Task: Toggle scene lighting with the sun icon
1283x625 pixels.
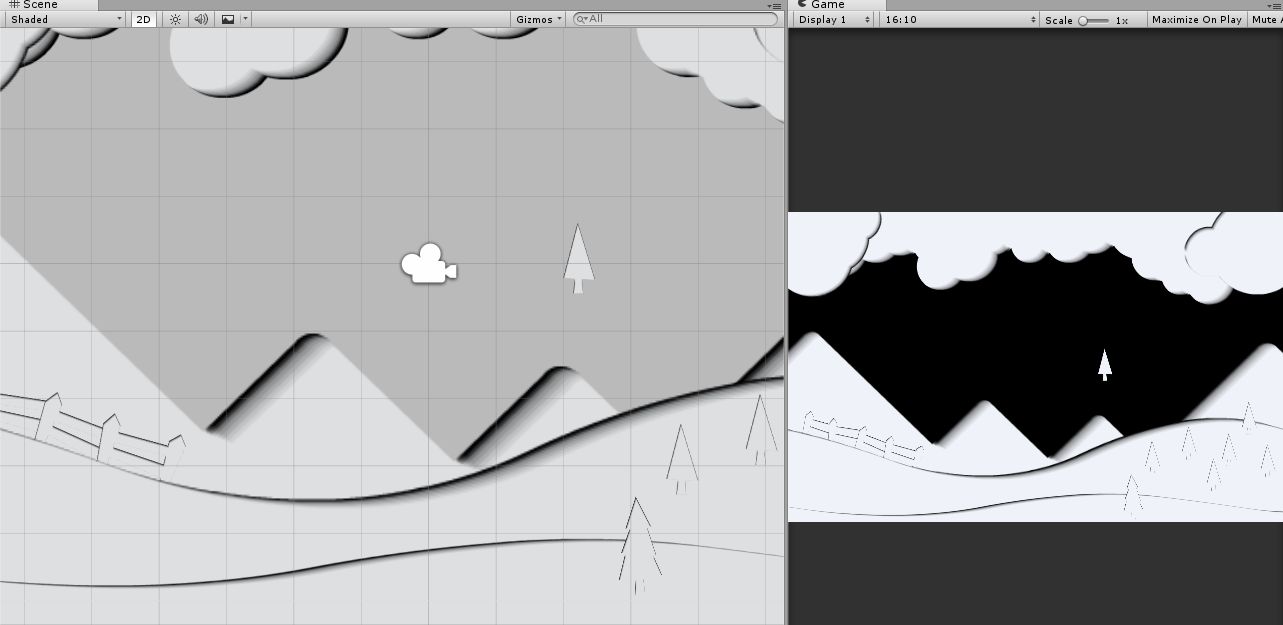Action: tap(174, 18)
